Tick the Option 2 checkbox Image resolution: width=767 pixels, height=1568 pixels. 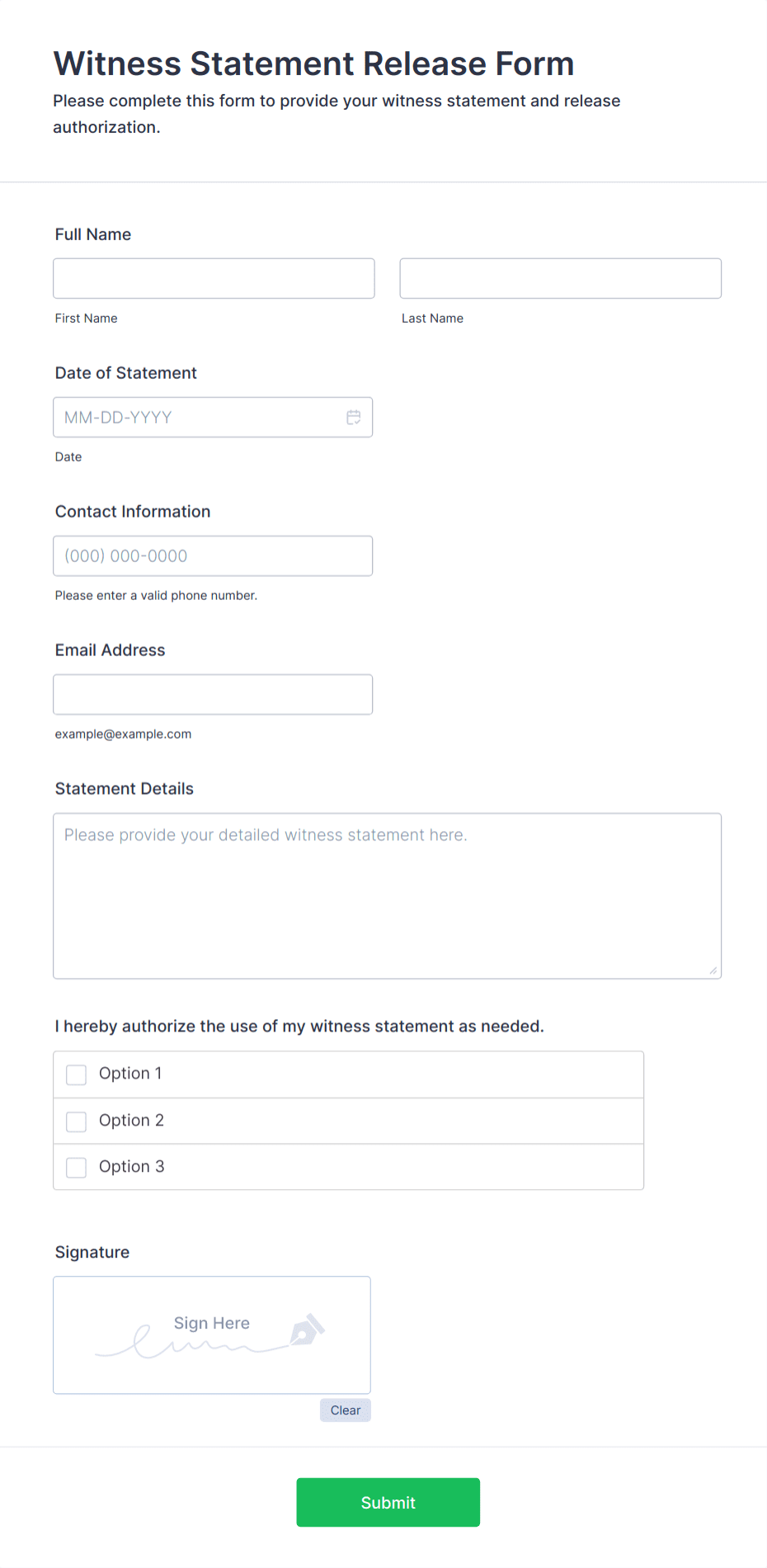pyautogui.click(x=76, y=1121)
